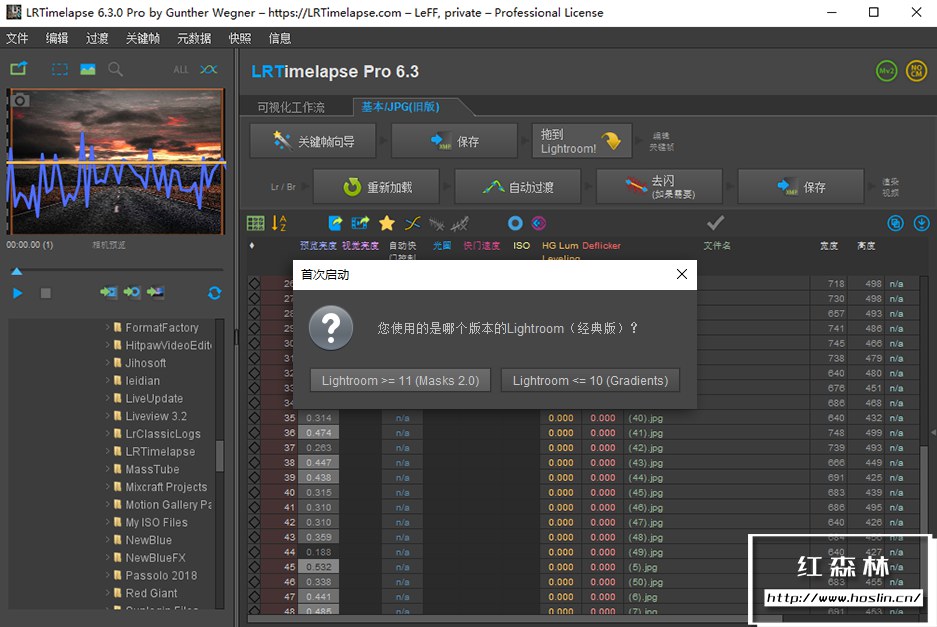Open the 编辑 menu
Viewport: 937px width, 627px height.
pyautogui.click(x=57, y=38)
